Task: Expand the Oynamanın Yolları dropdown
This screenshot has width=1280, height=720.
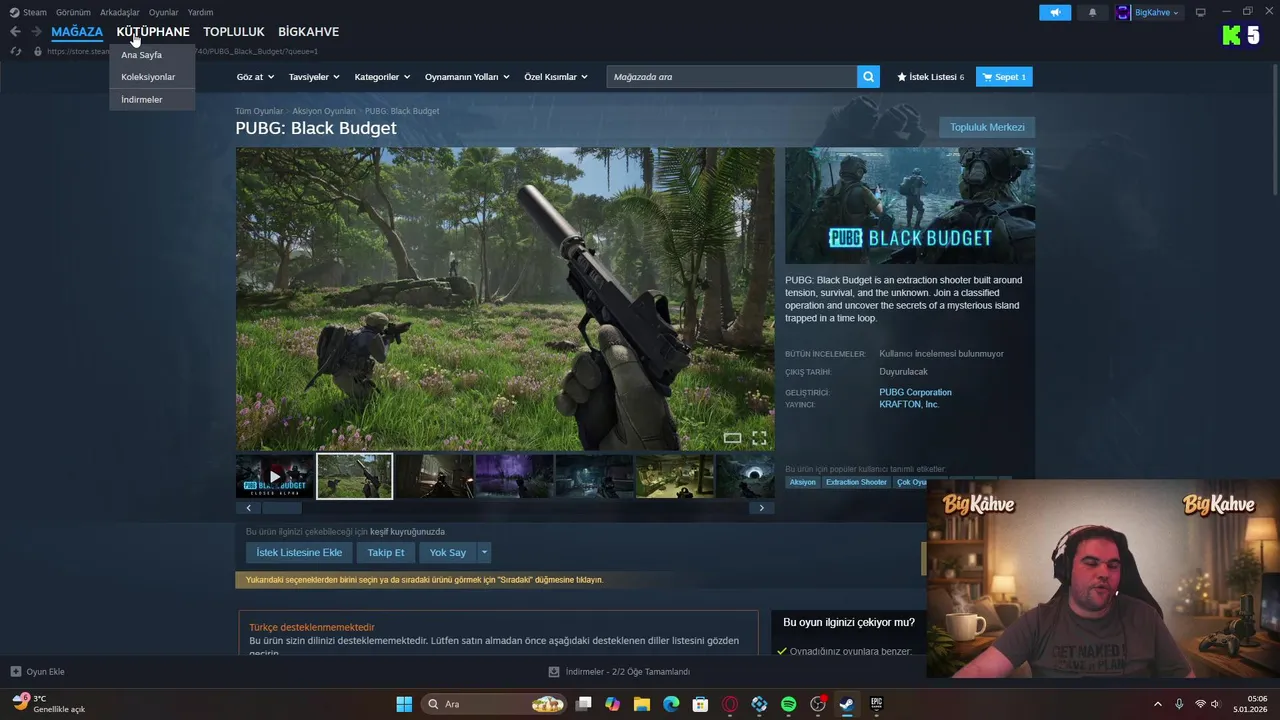Action: [x=467, y=77]
